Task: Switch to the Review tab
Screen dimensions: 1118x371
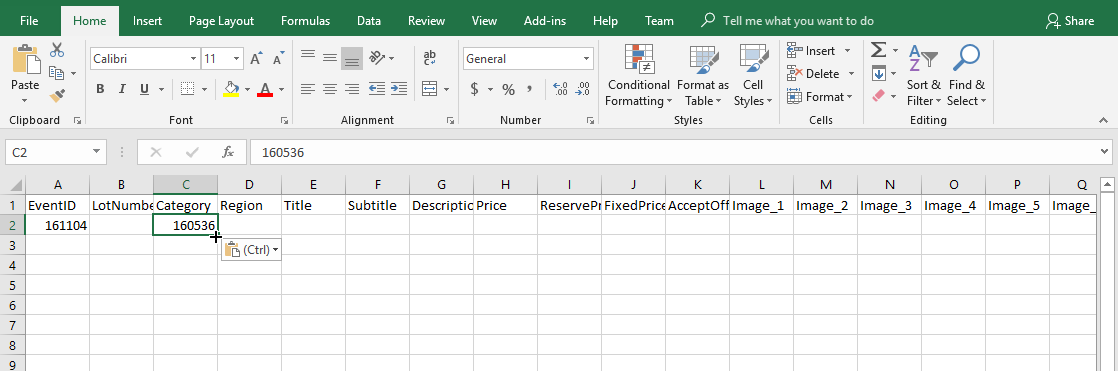Action: (426, 21)
